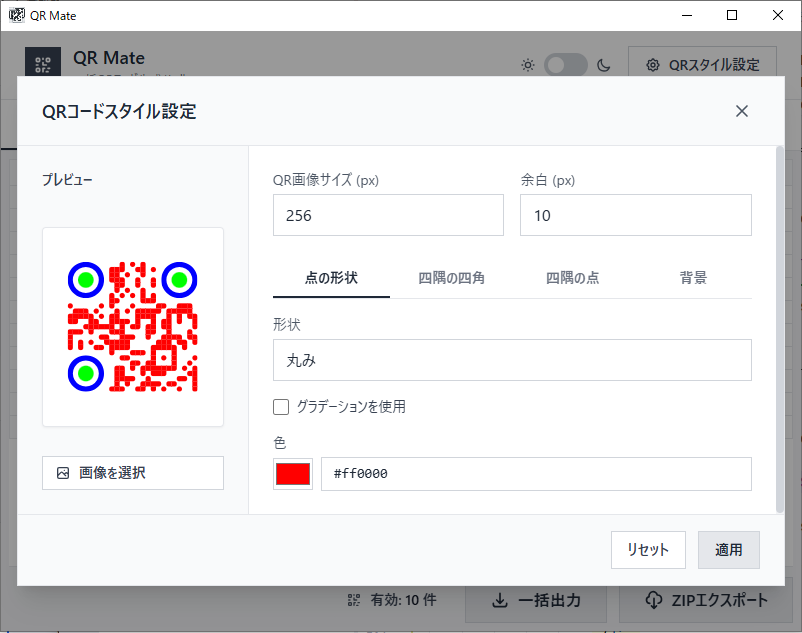This screenshot has height=633, width=802.
Task: Click the image icon in 画像を選択
Action: click(63, 473)
